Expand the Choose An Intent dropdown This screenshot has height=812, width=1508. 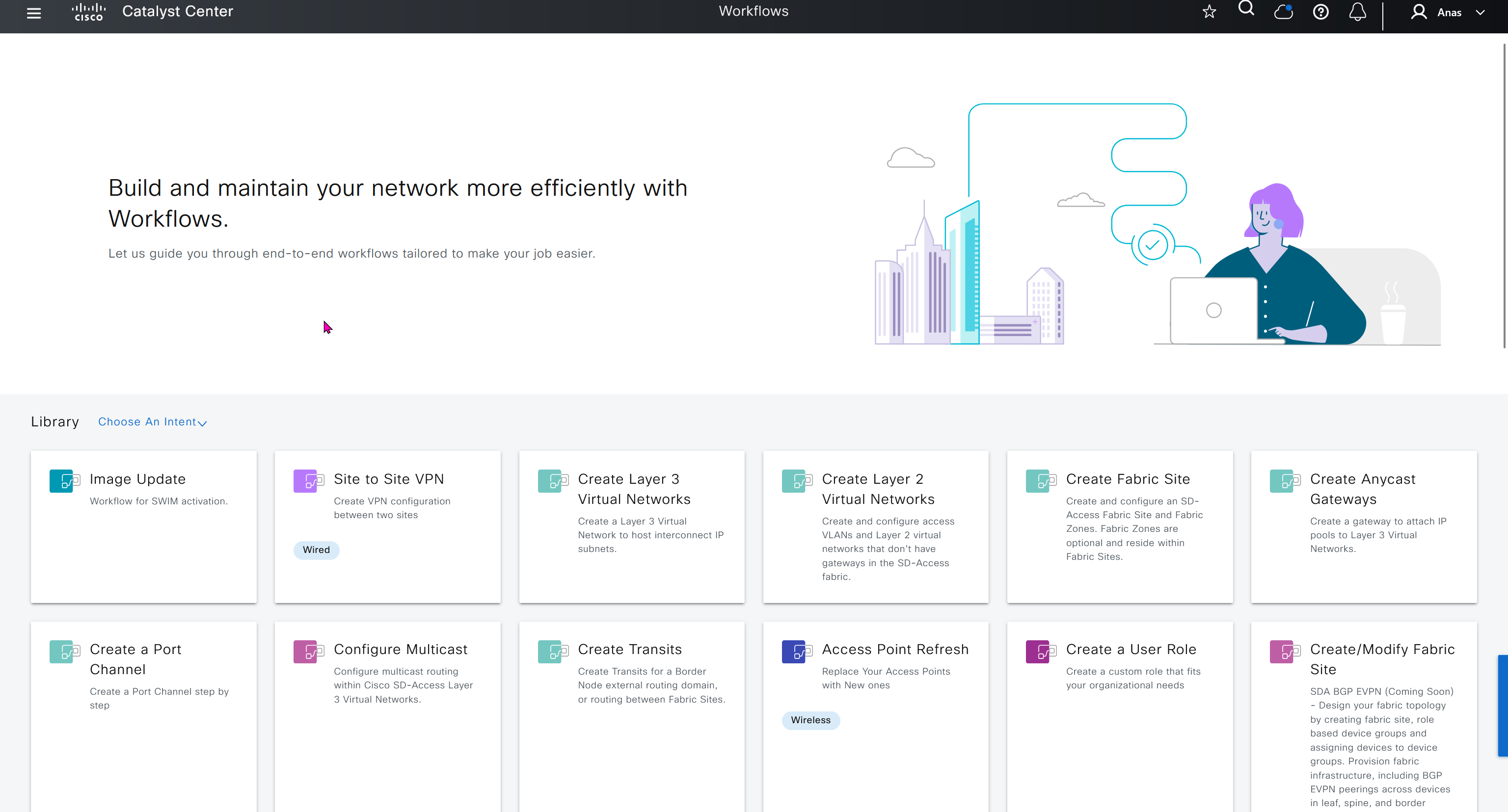point(152,422)
